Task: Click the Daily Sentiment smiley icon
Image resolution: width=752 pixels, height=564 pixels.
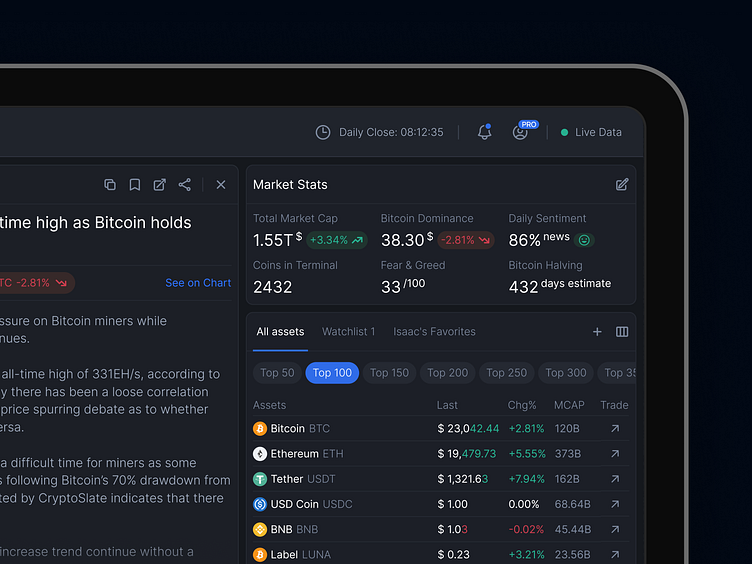Action: pos(584,240)
